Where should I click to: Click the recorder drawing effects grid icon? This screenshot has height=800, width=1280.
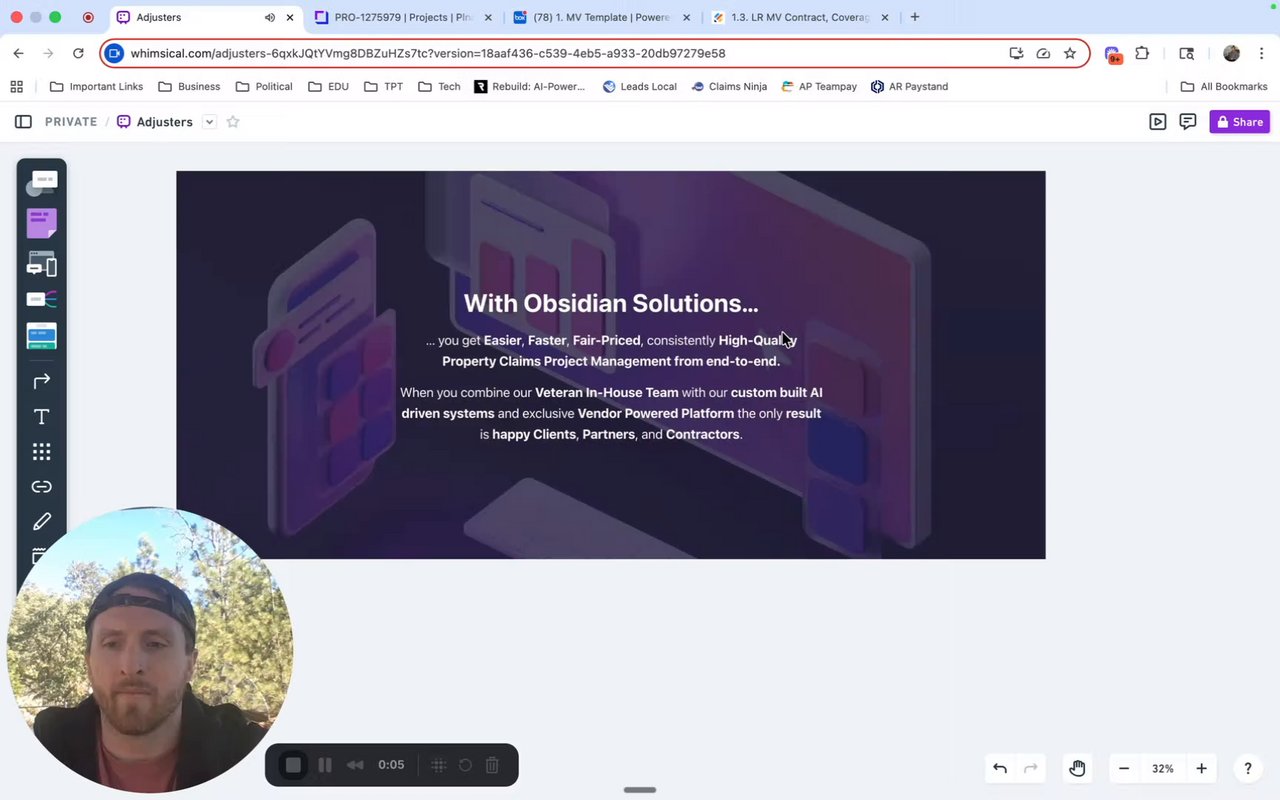(x=438, y=765)
